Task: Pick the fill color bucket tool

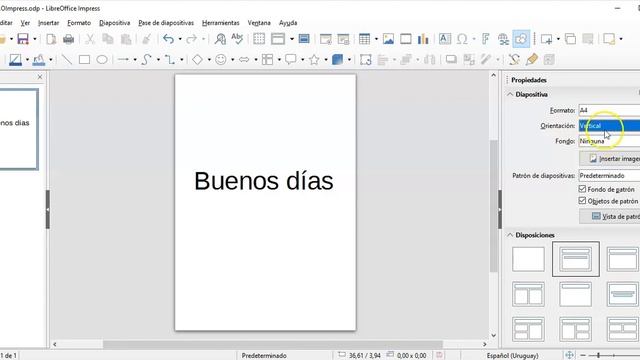Action: click(x=39, y=60)
